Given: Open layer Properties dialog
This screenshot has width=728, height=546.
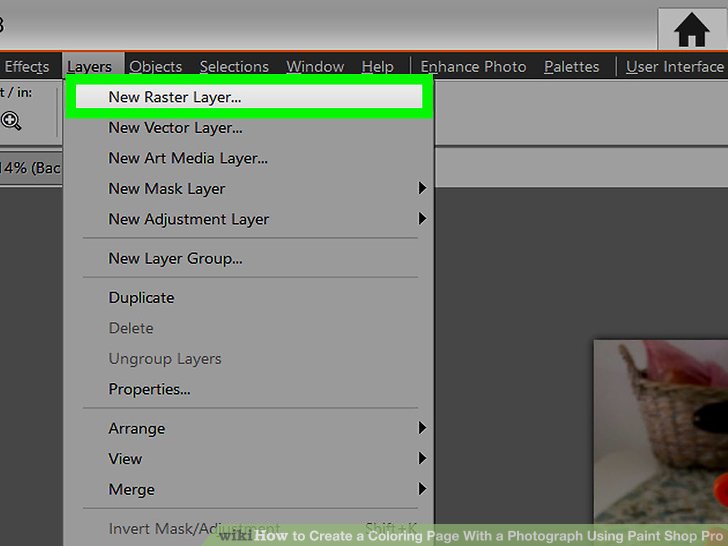Looking at the screenshot, I should [x=149, y=389].
